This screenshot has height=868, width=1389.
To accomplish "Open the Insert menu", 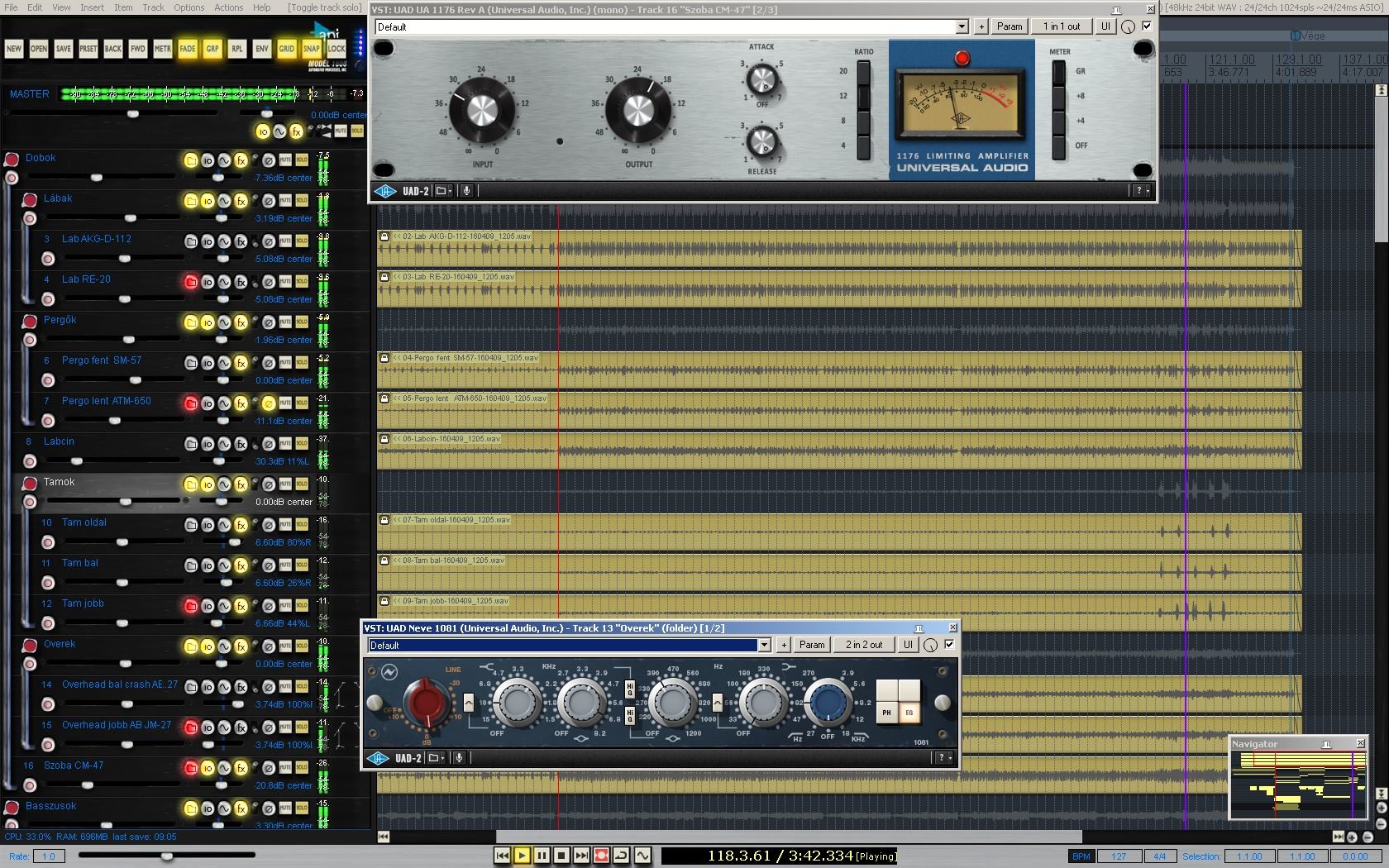I will (x=92, y=7).
